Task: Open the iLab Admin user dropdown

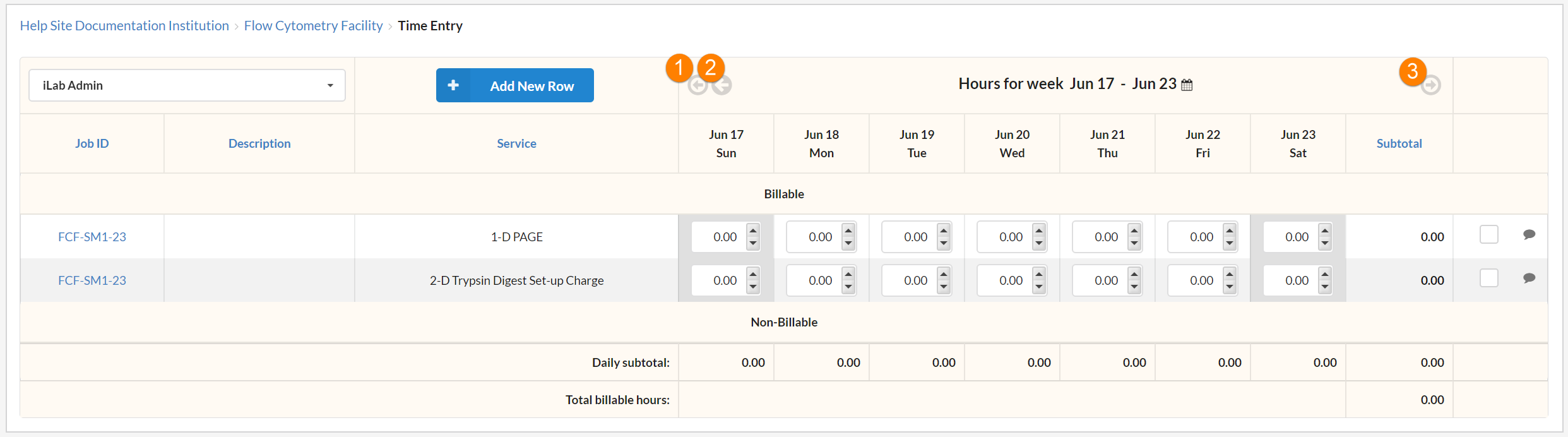Action: coord(187,85)
